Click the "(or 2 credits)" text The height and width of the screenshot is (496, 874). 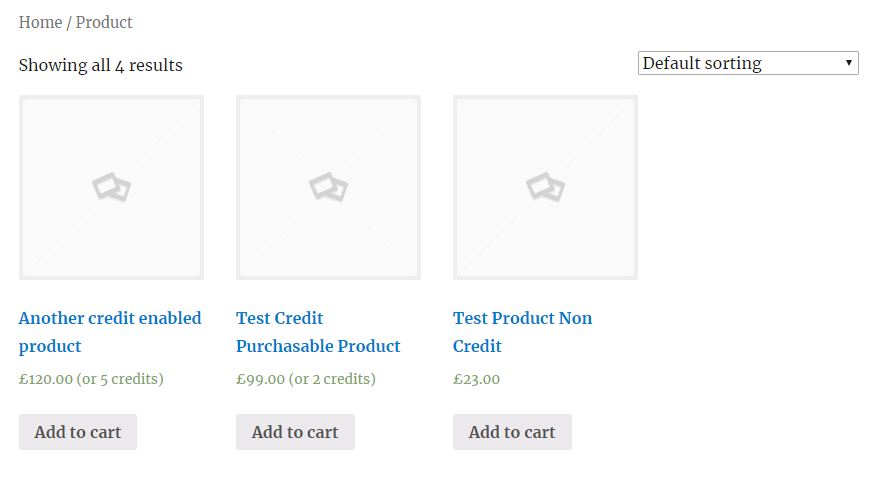[x=333, y=379]
